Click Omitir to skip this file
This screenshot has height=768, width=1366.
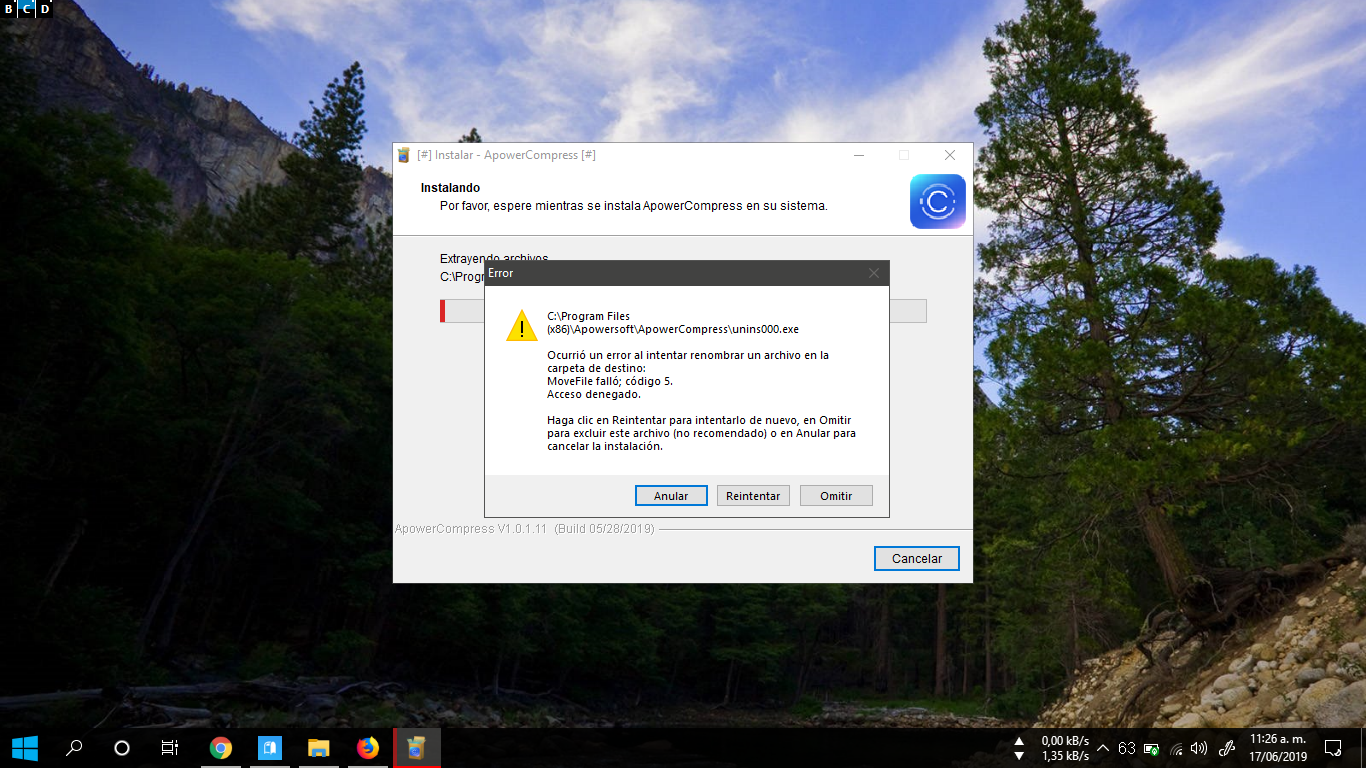pos(836,496)
